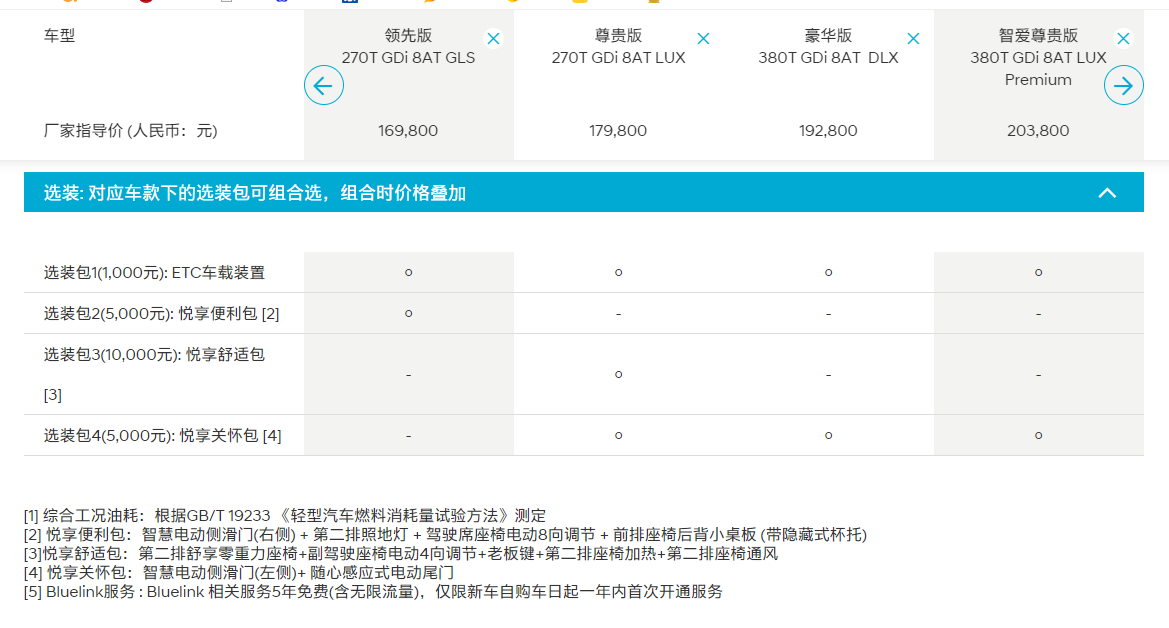Viewport: 1169px width, 628px height.
Task: Select 悦享便利包 option for 领先版
Action: click(x=408, y=312)
